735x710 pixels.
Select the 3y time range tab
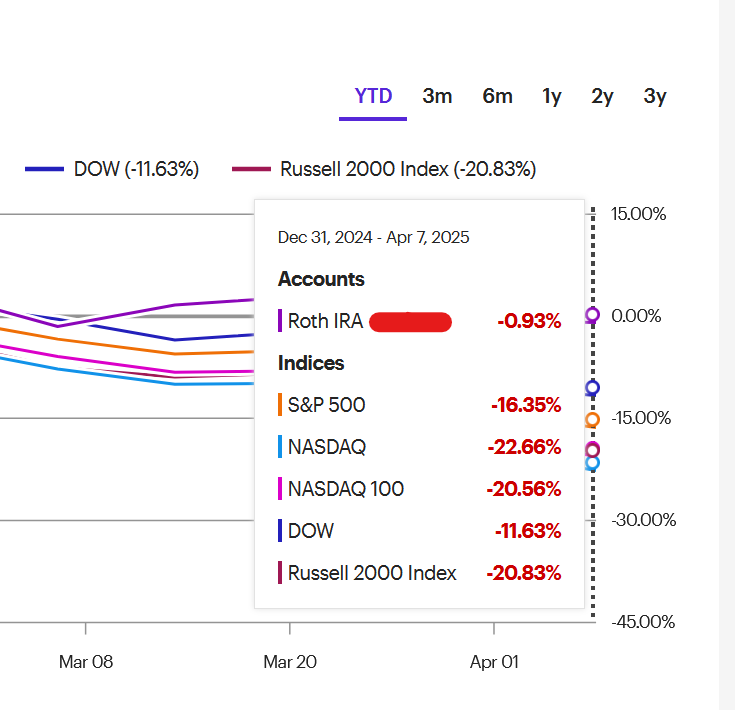coord(655,97)
